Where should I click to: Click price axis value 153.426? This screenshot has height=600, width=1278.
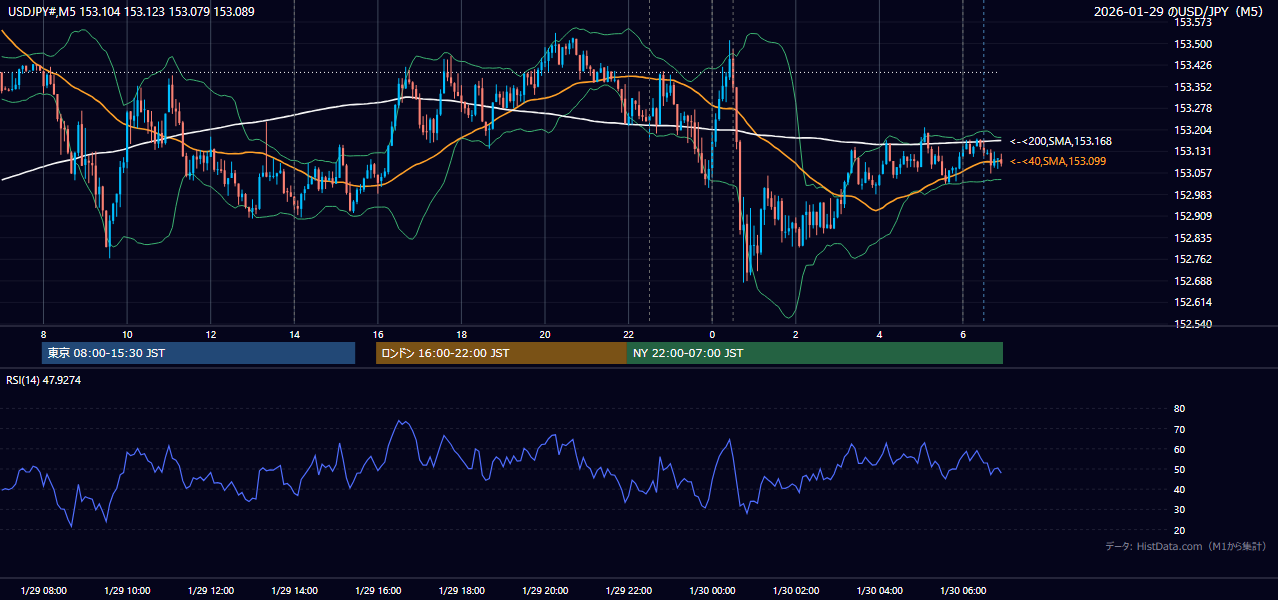(x=1192, y=66)
